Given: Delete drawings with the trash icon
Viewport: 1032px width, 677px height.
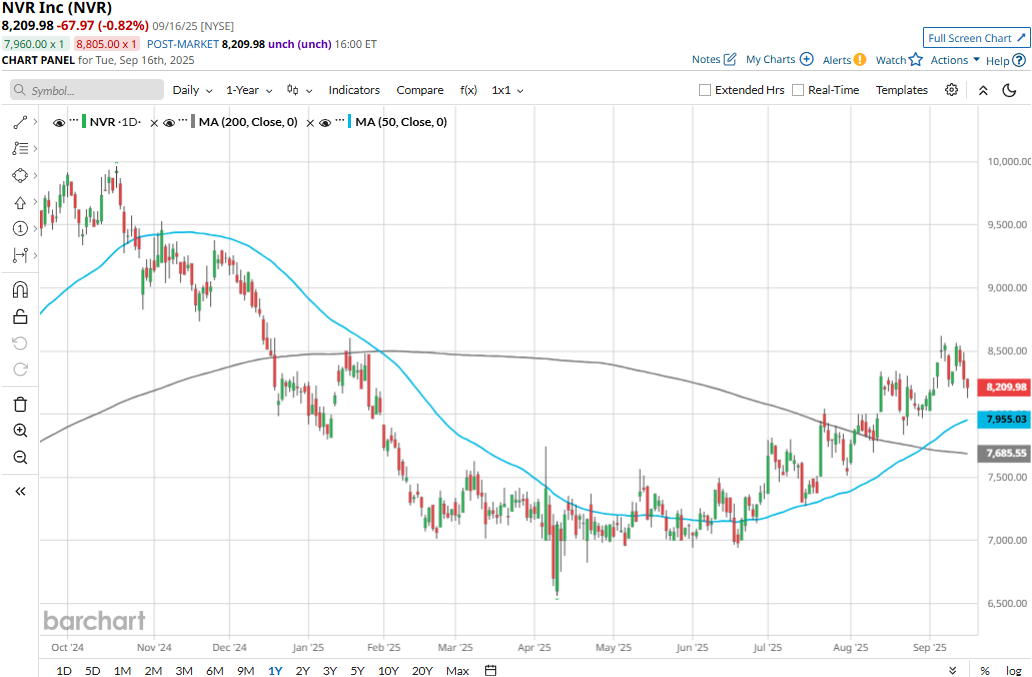Looking at the screenshot, I should (x=20, y=404).
